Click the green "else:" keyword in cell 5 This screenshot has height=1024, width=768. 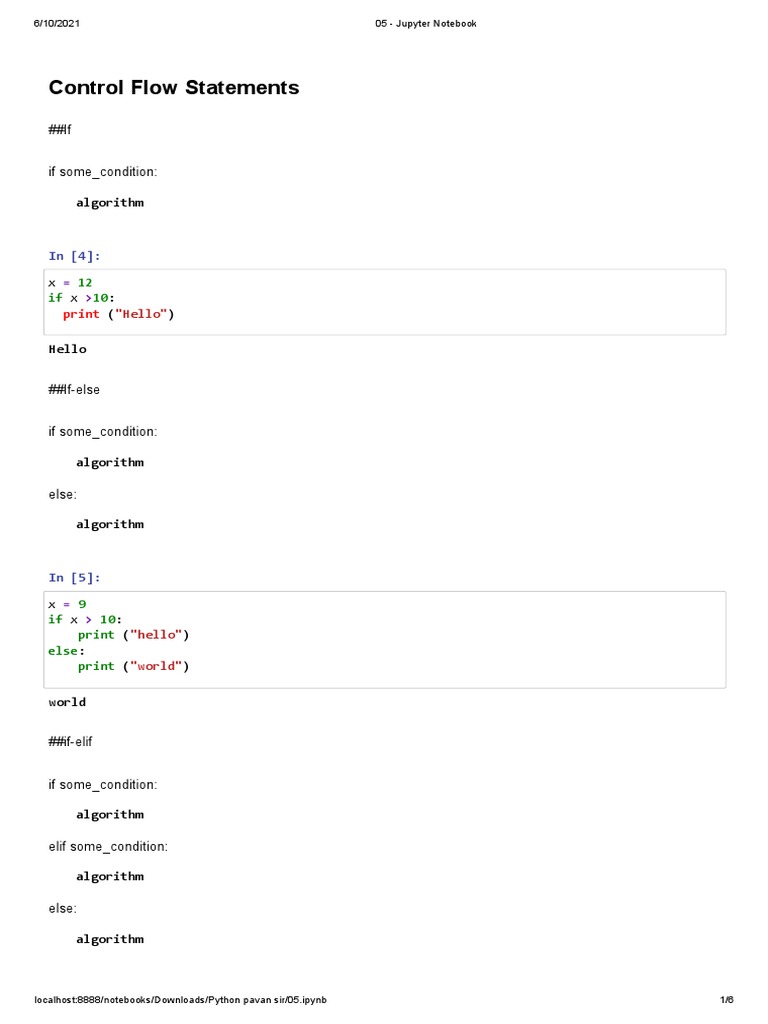[67, 651]
